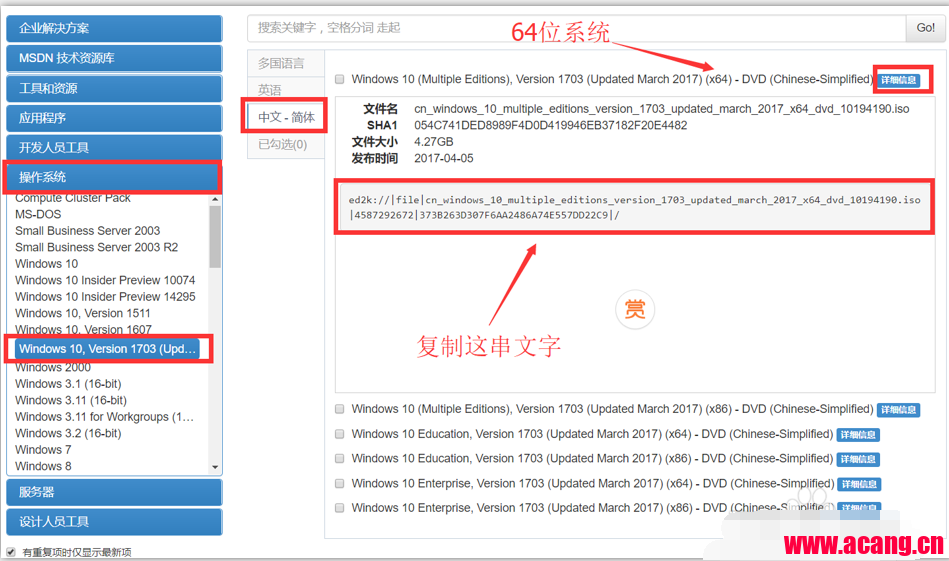Check Windows 10 Enterprise x86 checkbox
Image resolution: width=949 pixels, height=561 pixels.
click(x=340, y=508)
